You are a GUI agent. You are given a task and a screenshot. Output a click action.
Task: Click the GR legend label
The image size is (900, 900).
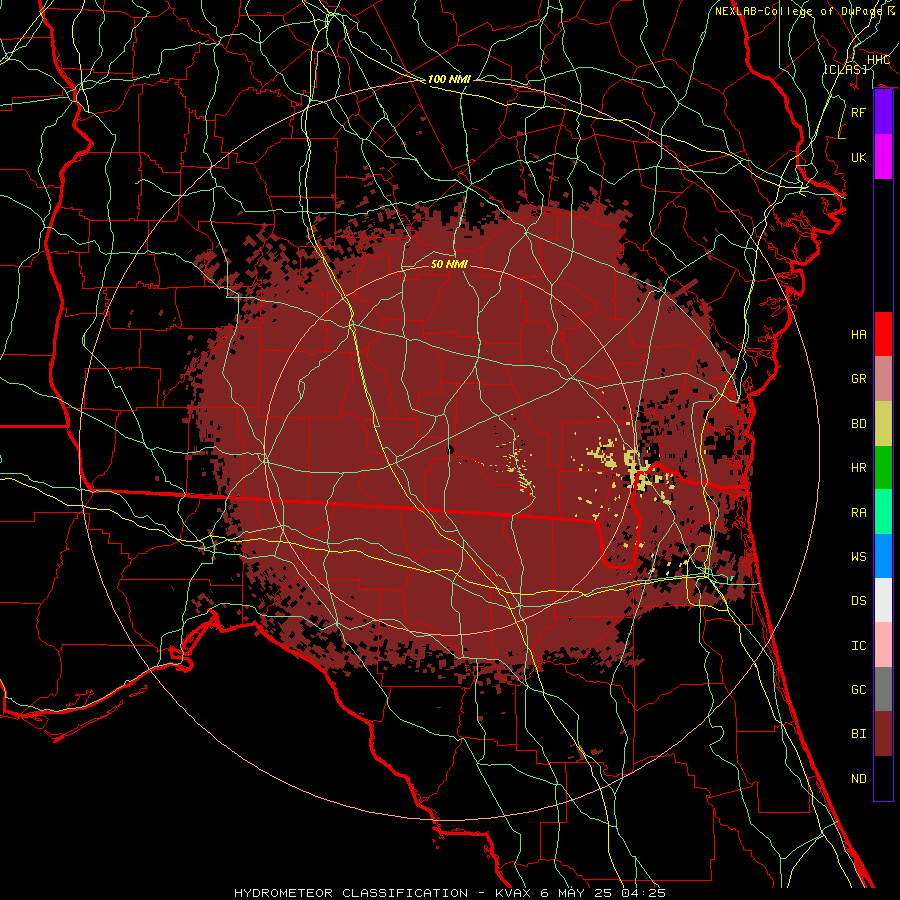coord(859,379)
